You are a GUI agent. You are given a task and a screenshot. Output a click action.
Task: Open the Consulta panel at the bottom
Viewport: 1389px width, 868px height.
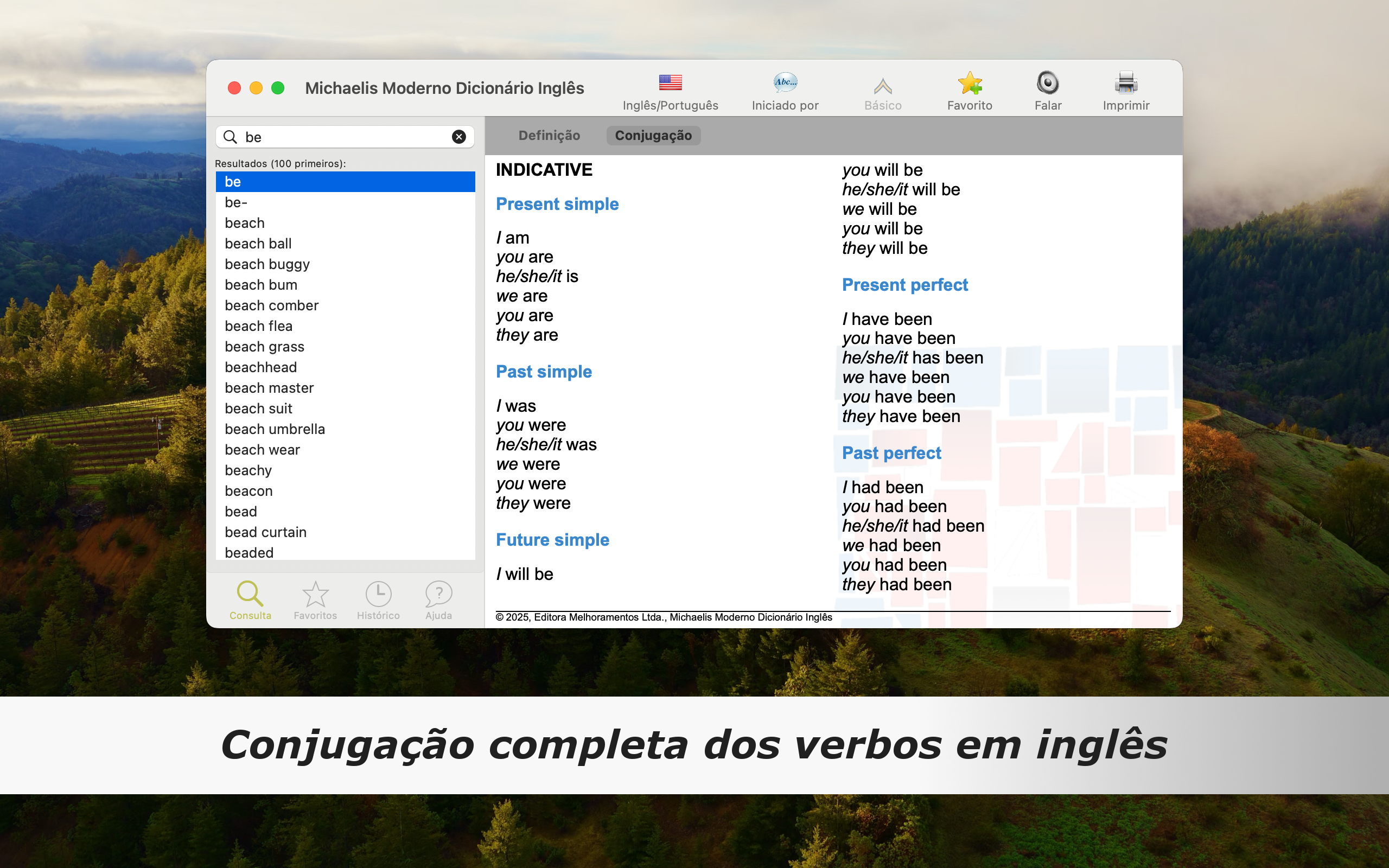click(250, 601)
